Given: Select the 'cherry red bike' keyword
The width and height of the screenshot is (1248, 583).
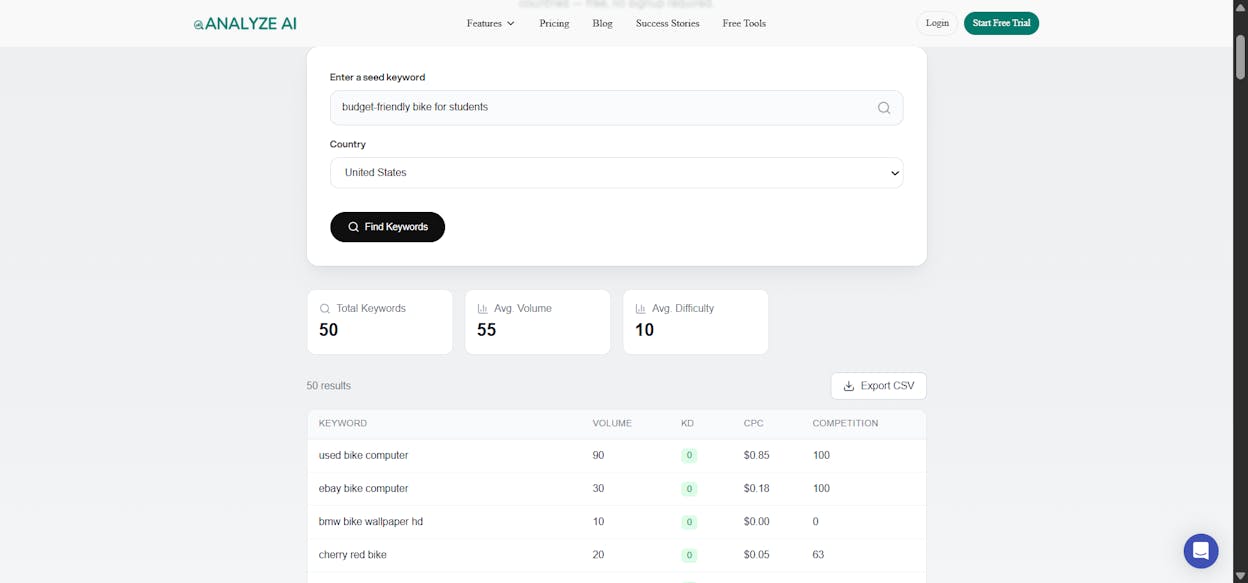Looking at the screenshot, I should click(x=352, y=554).
